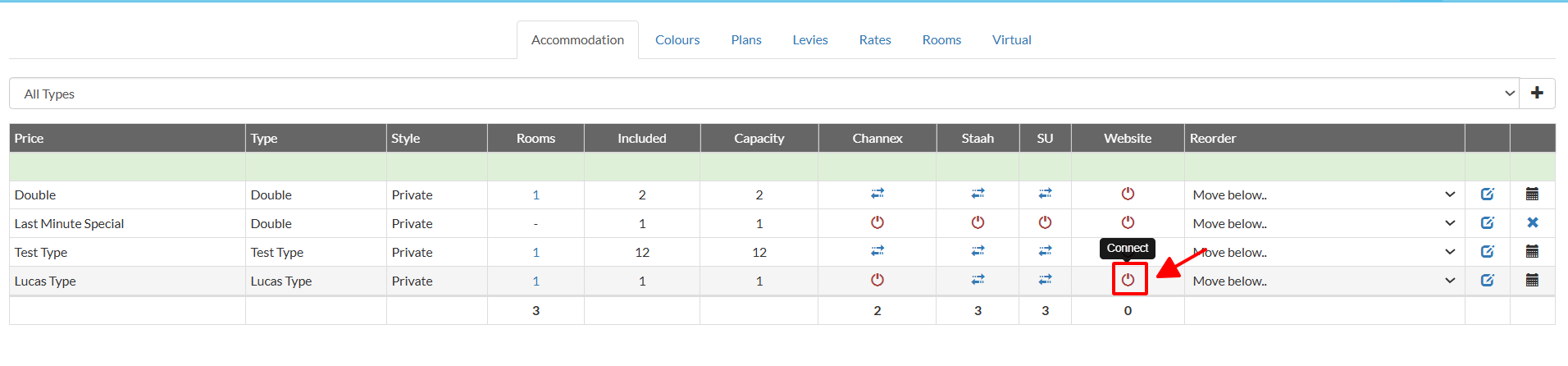The width and height of the screenshot is (1568, 366).
Task: Click the Staah sync icon for Lucas Type
Action: tap(978, 280)
